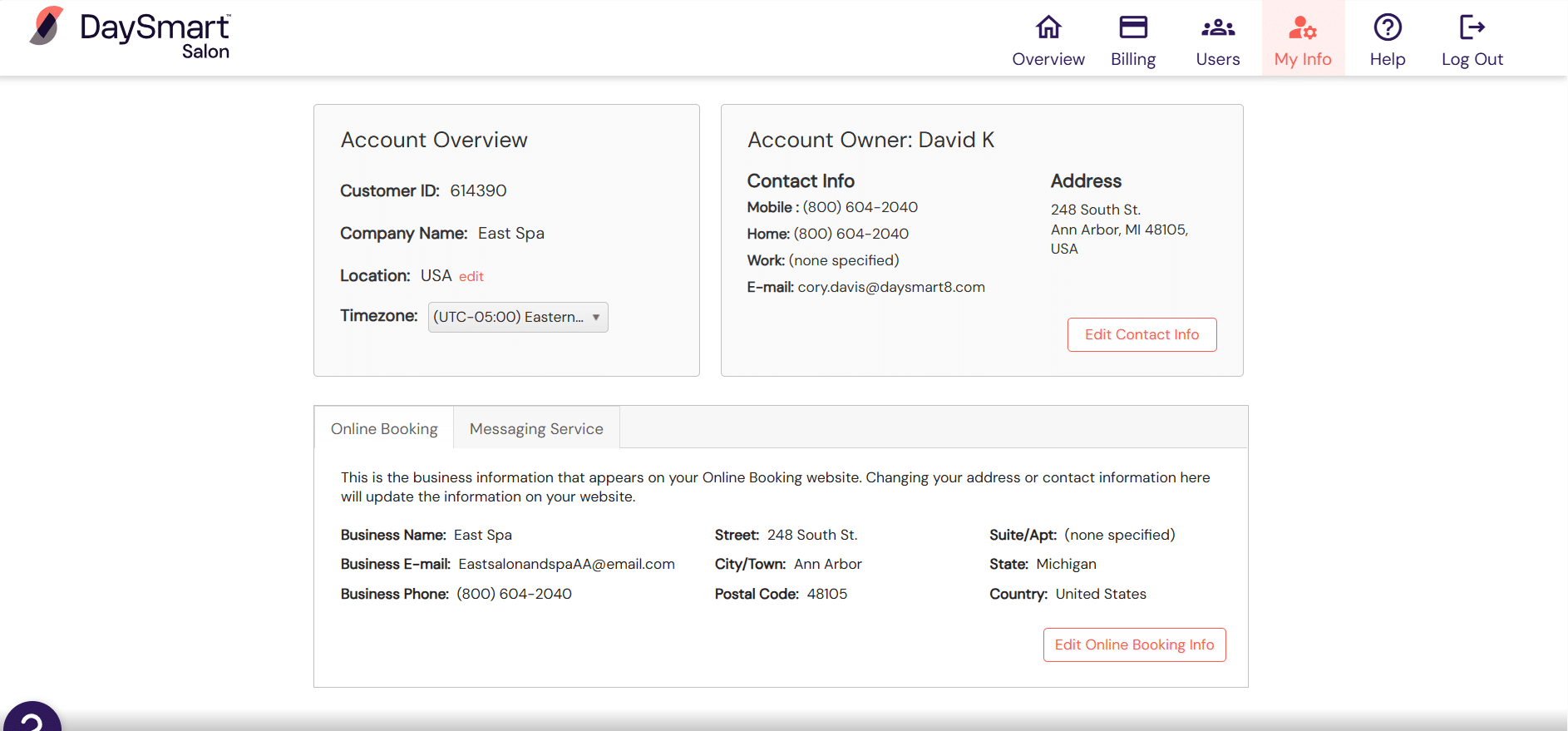Click the Mobile number (800) 604-2040
The width and height of the screenshot is (1568, 731).
point(860,207)
